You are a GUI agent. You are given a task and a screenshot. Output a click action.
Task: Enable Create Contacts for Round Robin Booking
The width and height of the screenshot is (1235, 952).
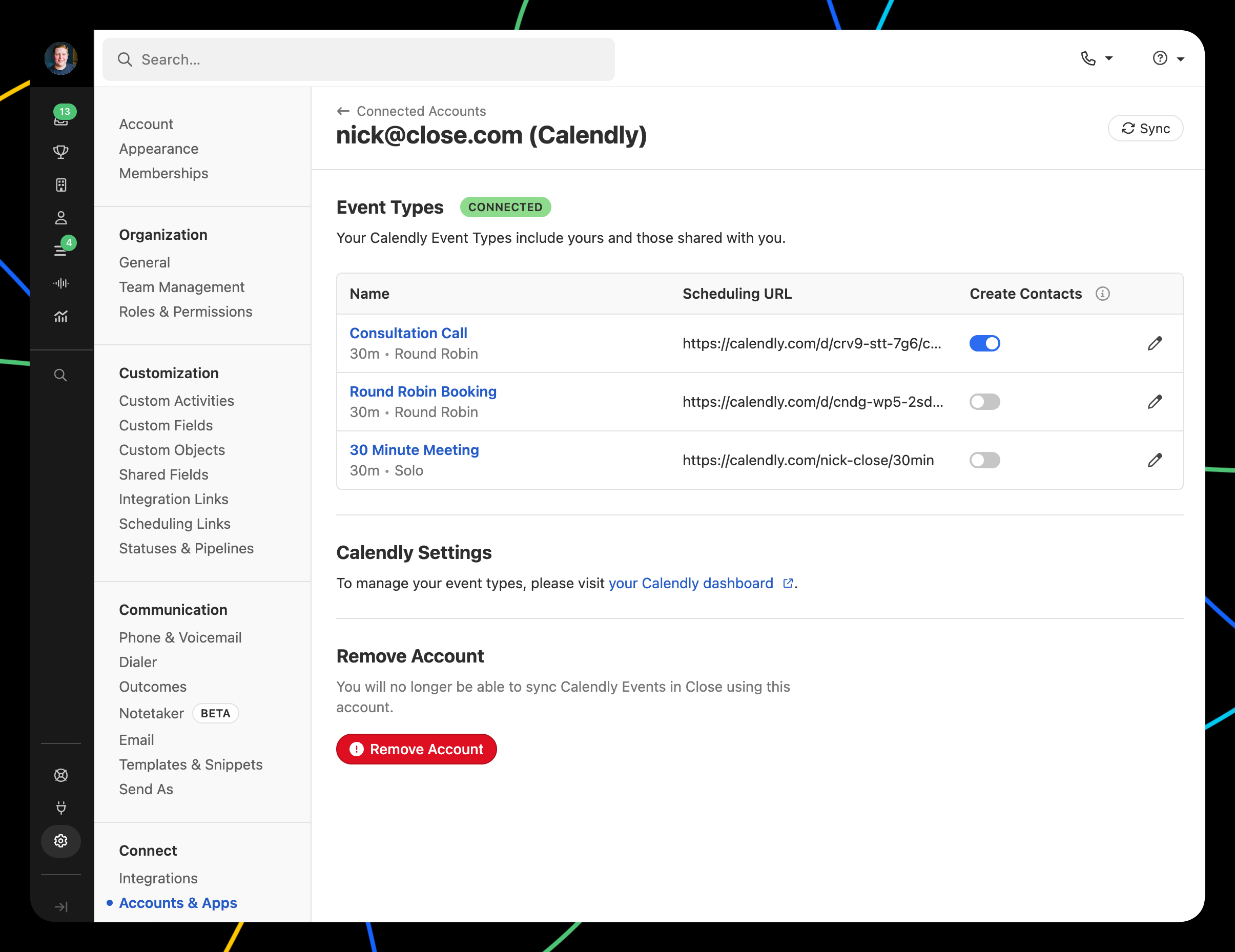[x=984, y=402]
